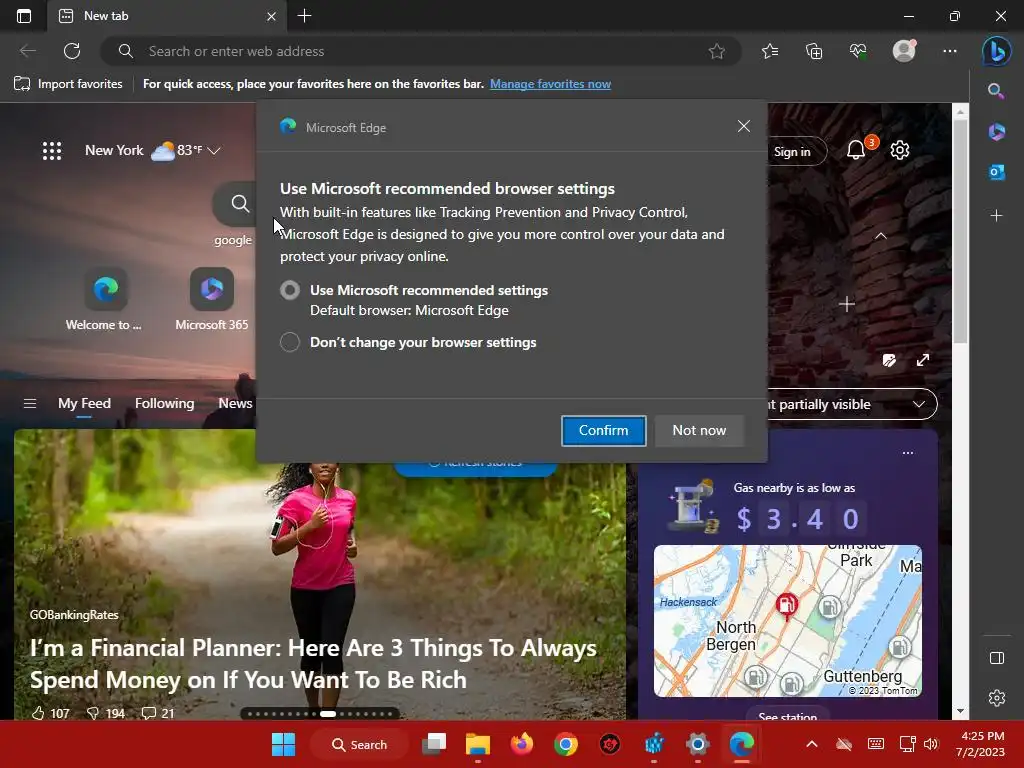Select Don't change your browser settings option
Viewport: 1024px width, 768px height.
[x=290, y=342]
